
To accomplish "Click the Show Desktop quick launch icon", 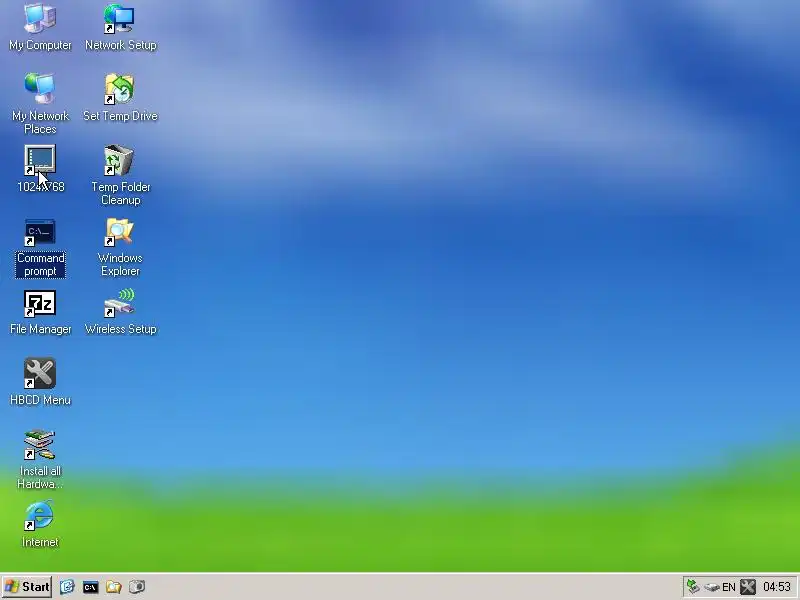I will (67, 587).
